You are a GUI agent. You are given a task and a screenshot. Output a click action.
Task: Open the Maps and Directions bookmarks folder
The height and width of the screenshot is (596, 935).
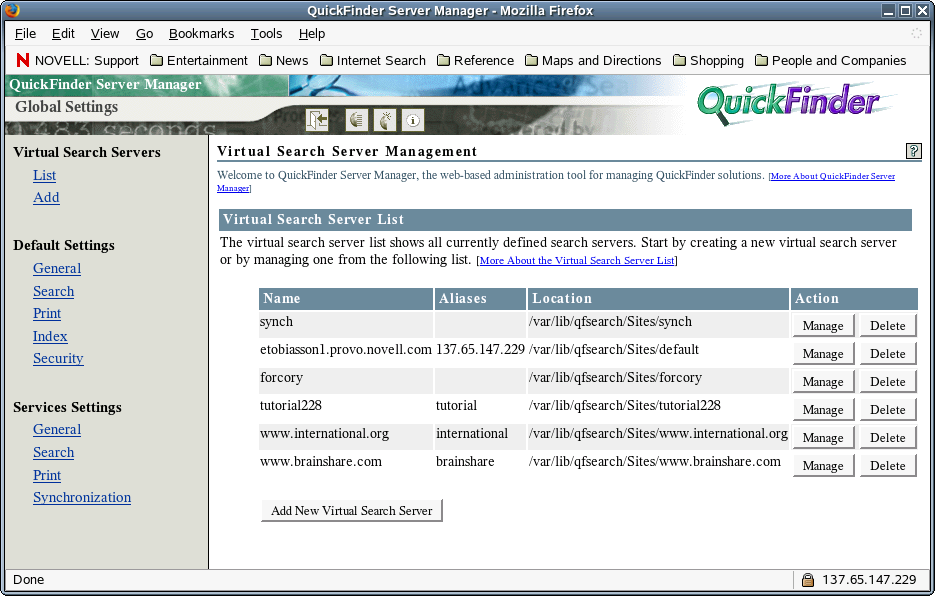tap(593, 60)
